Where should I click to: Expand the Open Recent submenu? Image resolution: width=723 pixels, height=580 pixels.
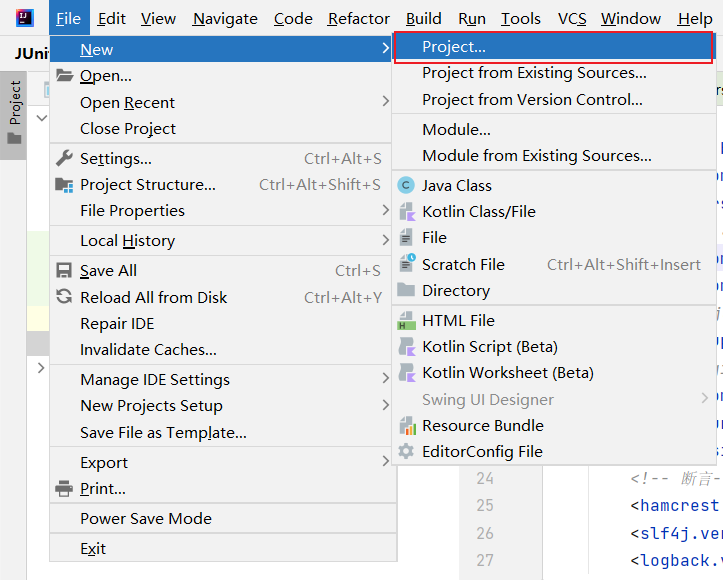385,102
